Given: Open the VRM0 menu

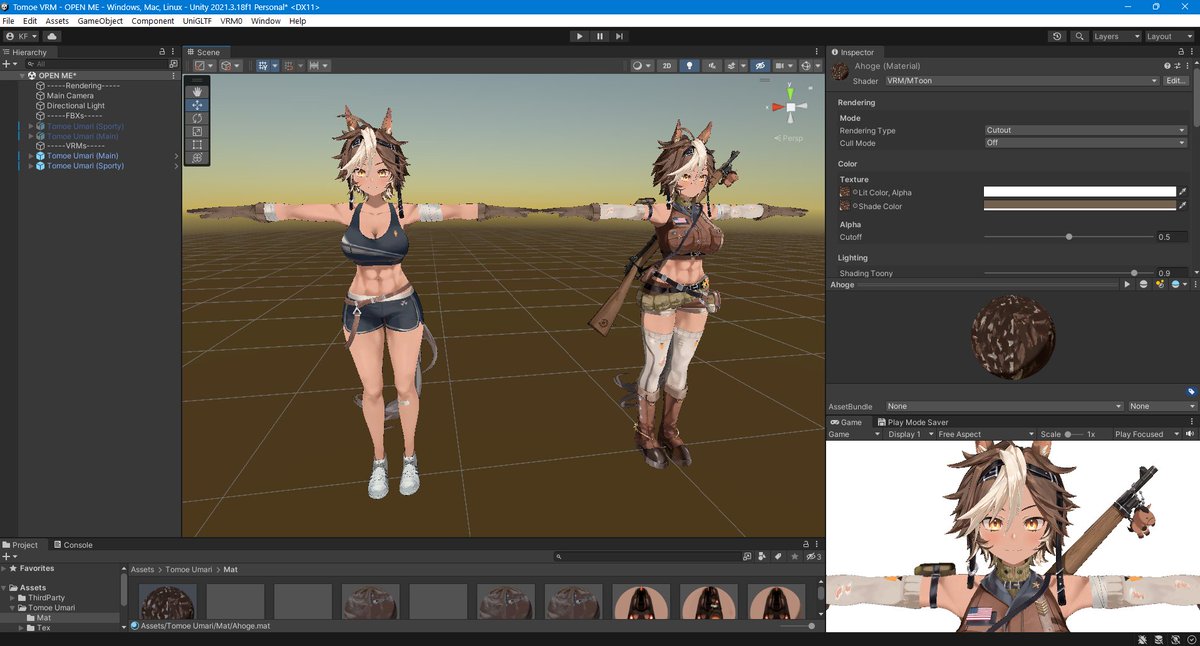Looking at the screenshot, I should [x=231, y=20].
